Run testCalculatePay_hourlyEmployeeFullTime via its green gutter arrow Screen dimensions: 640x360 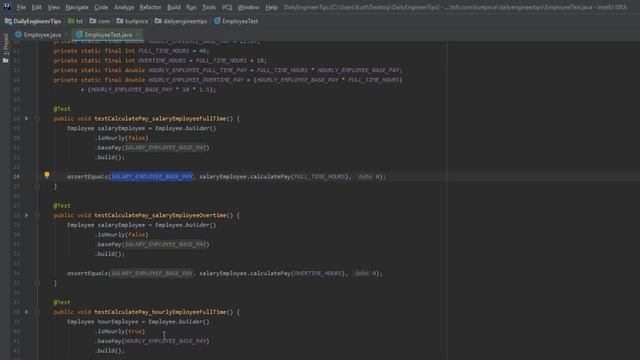(27, 312)
